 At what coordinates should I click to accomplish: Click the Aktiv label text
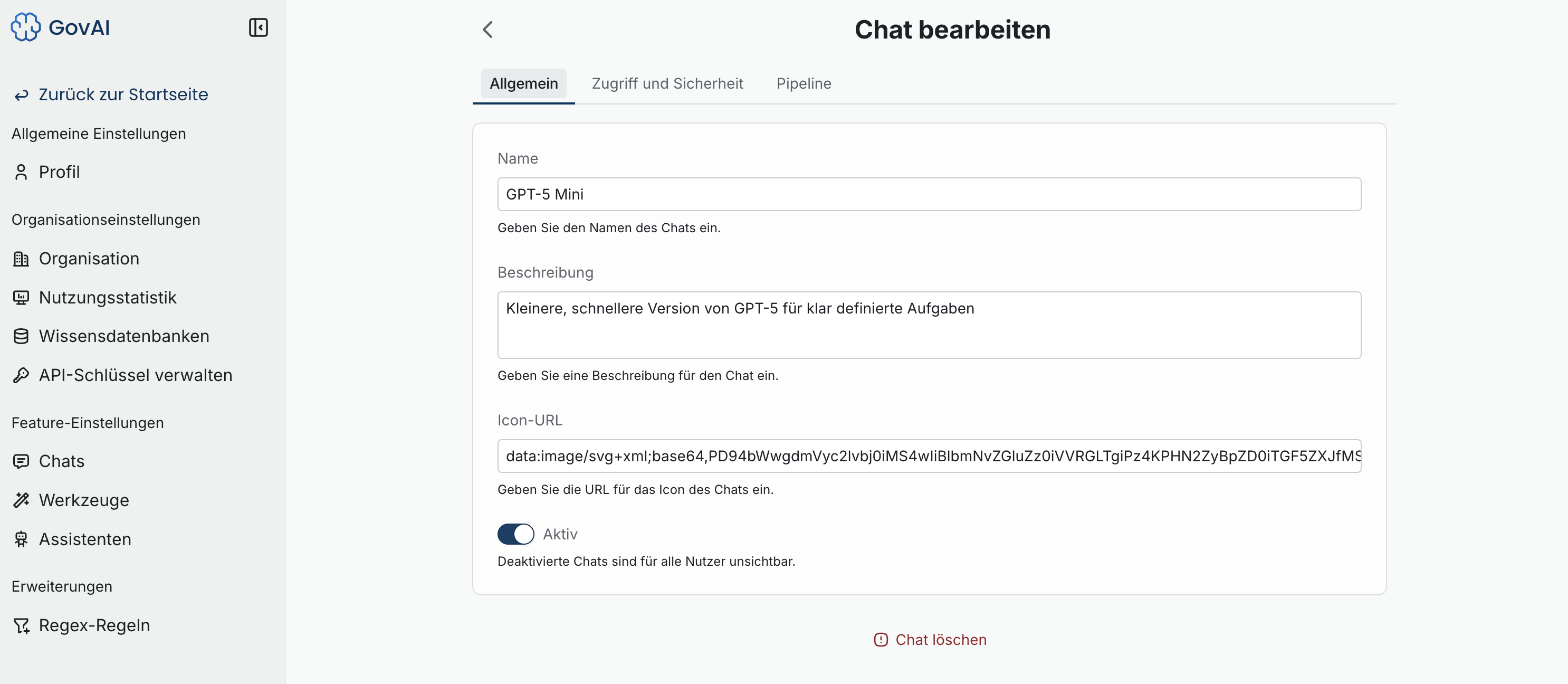click(x=560, y=534)
